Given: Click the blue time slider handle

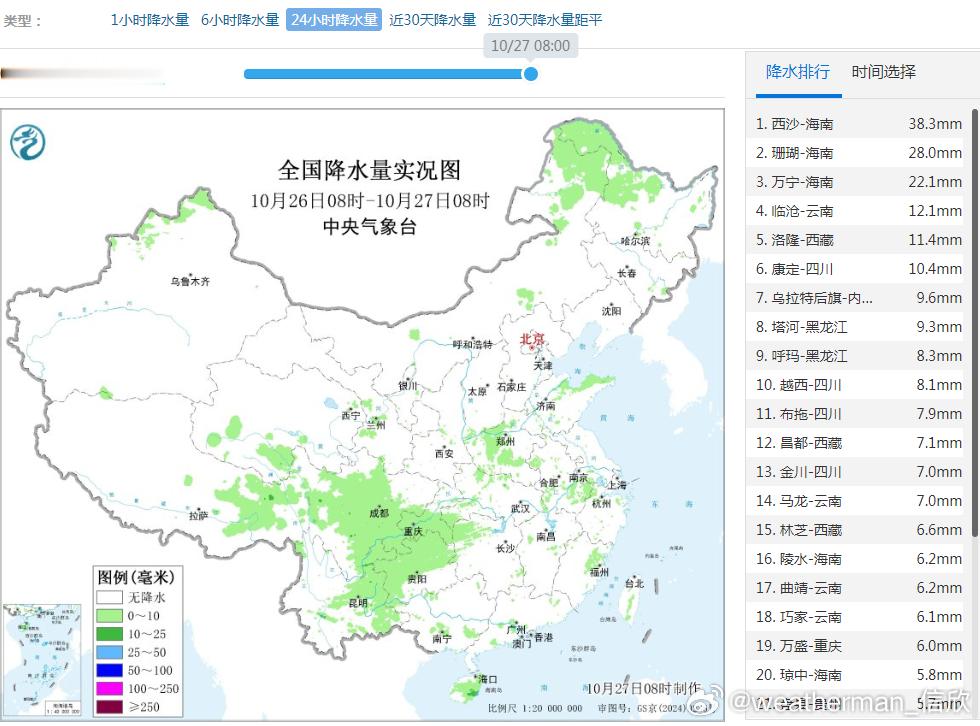Looking at the screenshot, I should [530, 74].
